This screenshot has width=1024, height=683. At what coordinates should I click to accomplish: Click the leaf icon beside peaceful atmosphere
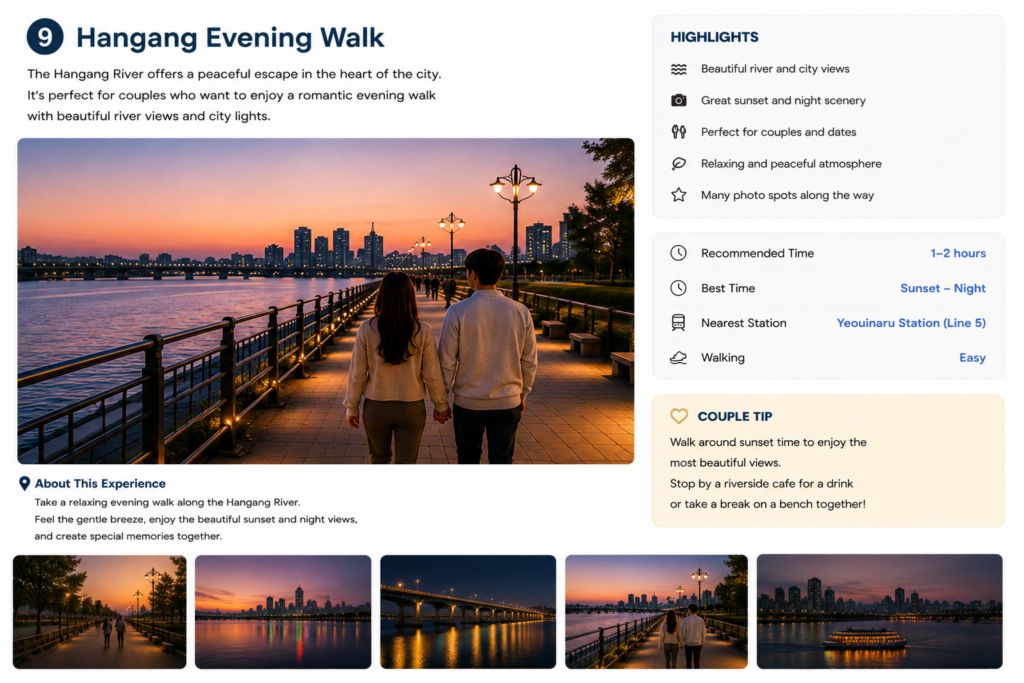(x=679, y=163)
